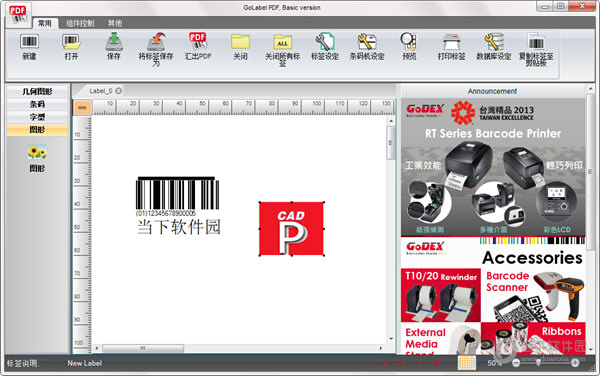Switch to the 组件控制 ribbon tab
Viewport: 600px width, 376px height.
80,23
